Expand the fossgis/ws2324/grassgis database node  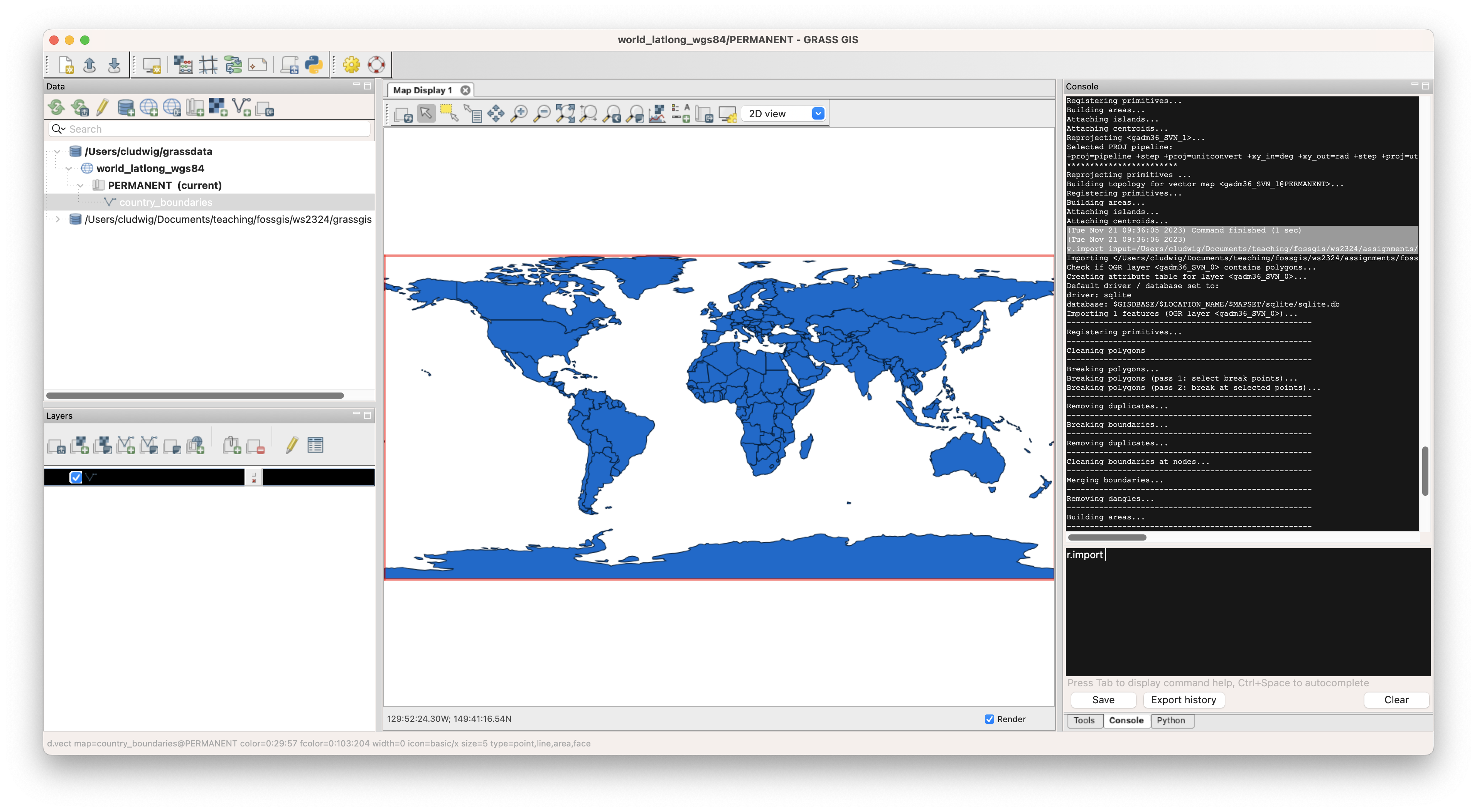(57, 219)
